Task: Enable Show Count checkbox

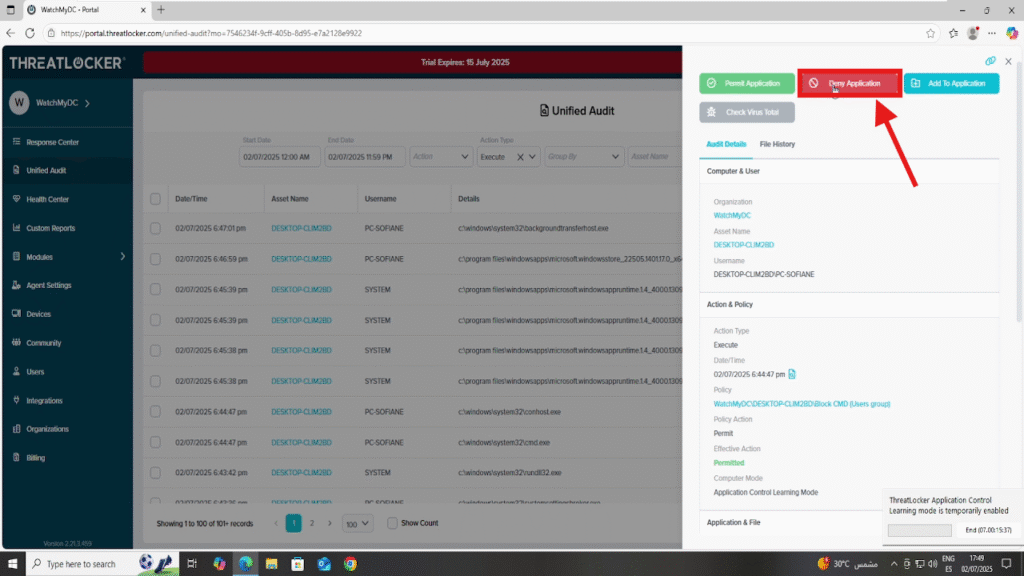Action: coord(392,523)
